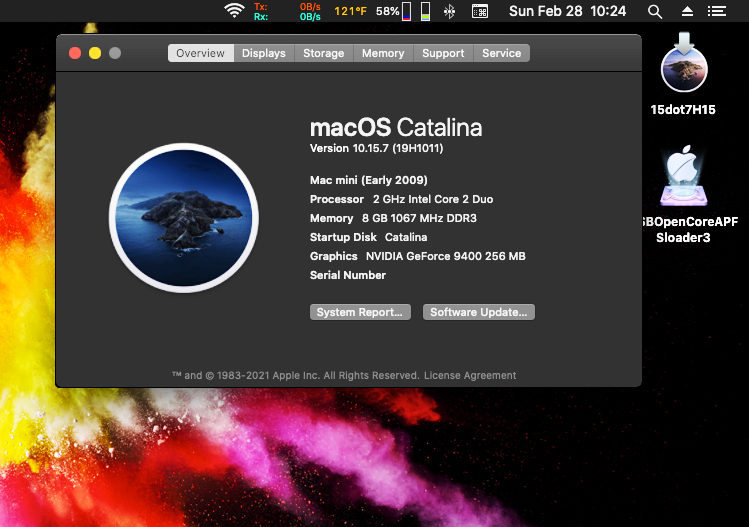Click the 121°F temperature readout
This screenshot has width=749, height=527.
coord(350,11)
